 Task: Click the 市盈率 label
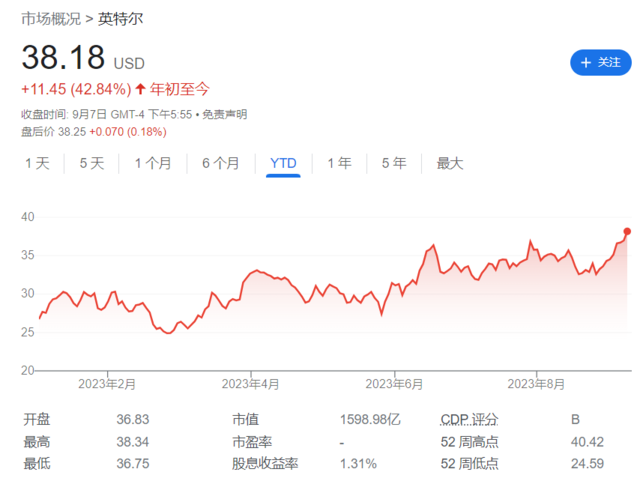point(252,442)
